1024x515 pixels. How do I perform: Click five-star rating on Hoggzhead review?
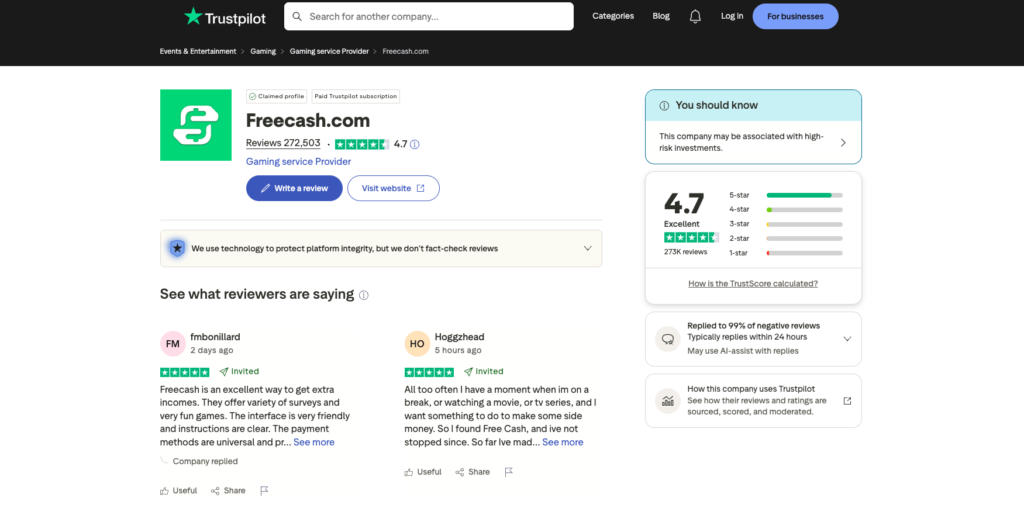[x=429, y=372]
